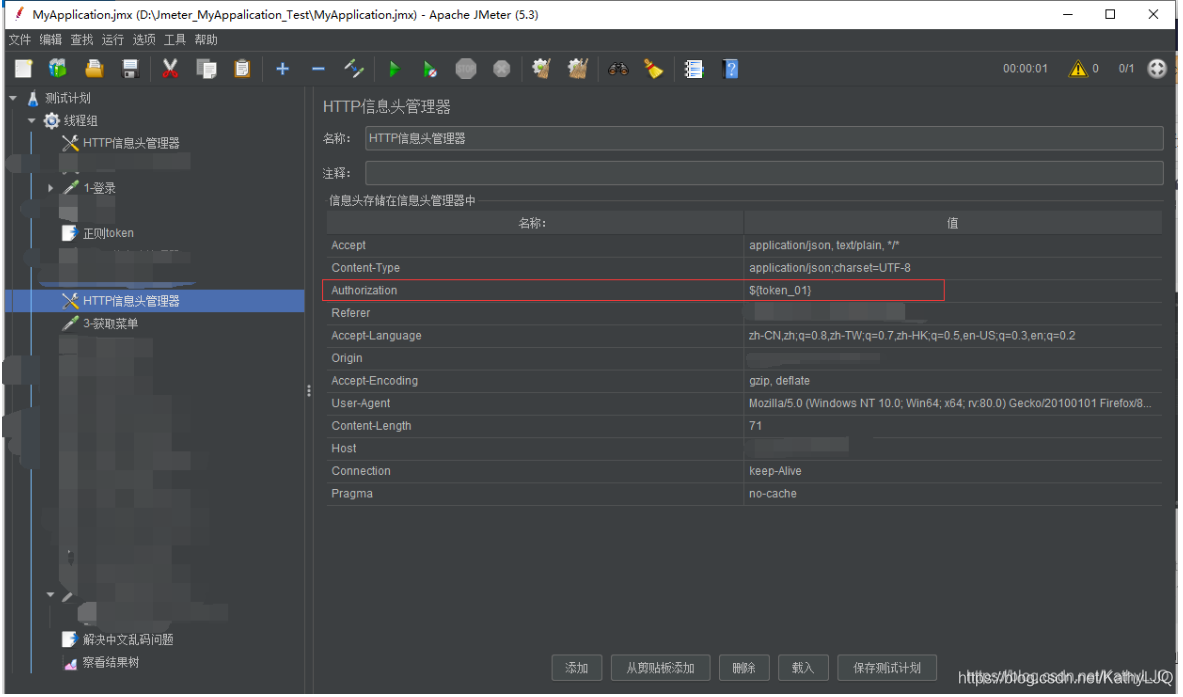The height and width of the screenshot is (697, 1183).
Task: Select 解决中文乱码问题 in the tree
Action: click(128, 640)
